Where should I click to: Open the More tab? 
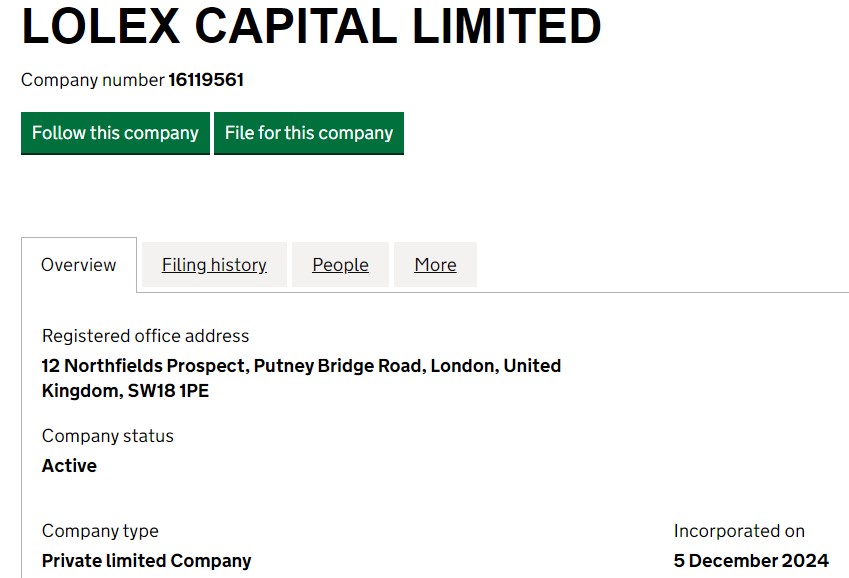pyautogui.click(x=435, y=265)
